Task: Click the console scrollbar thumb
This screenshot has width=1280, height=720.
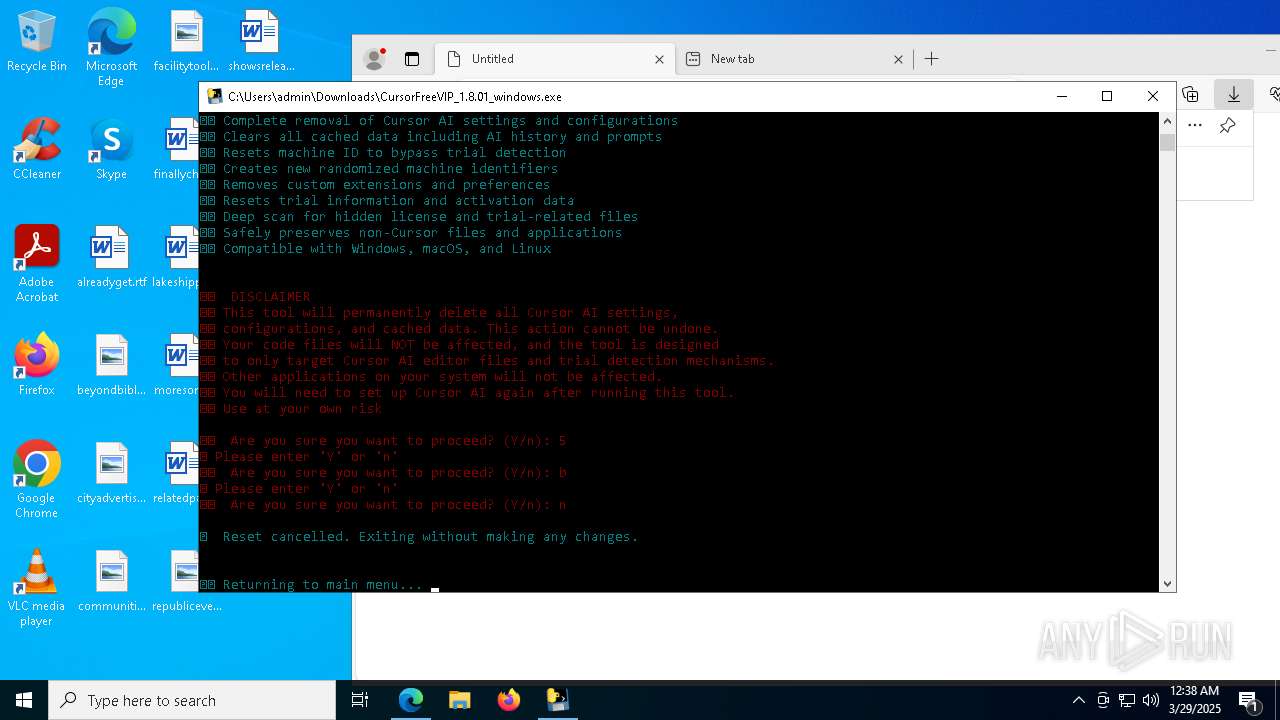Action: 1167,142
